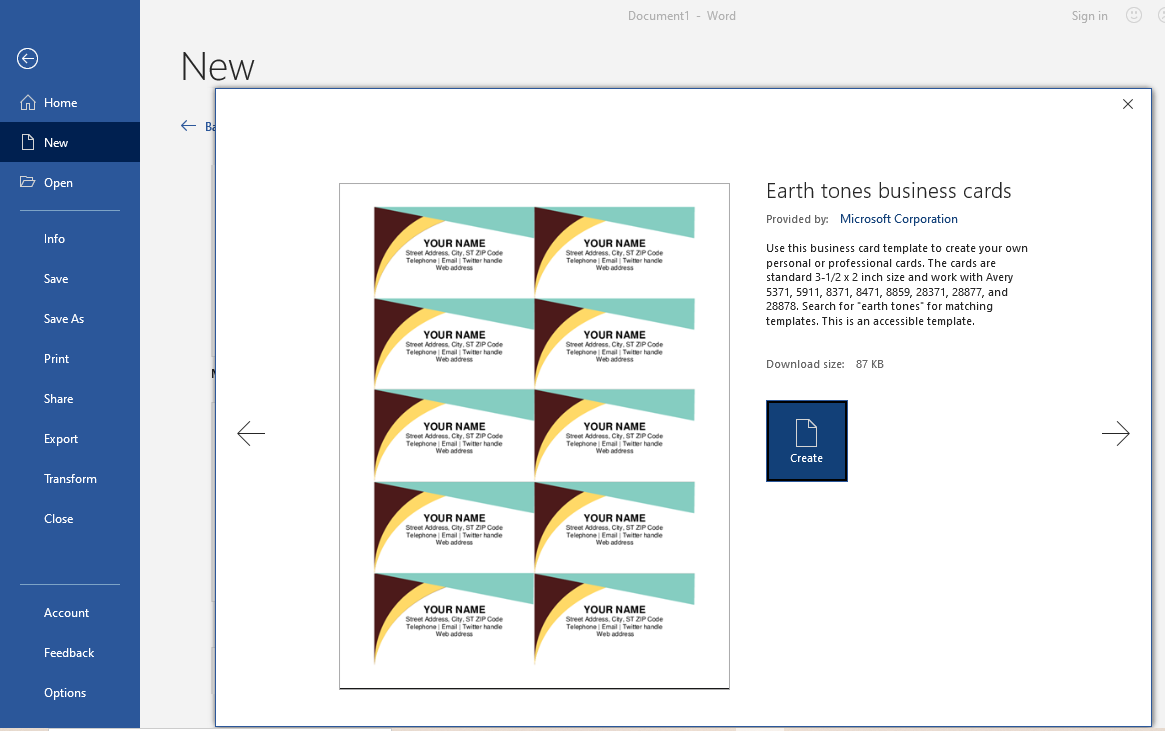Open the Transform page
Image resolution: width=1165 pixels, height=731 pixels.
[70, 478]
